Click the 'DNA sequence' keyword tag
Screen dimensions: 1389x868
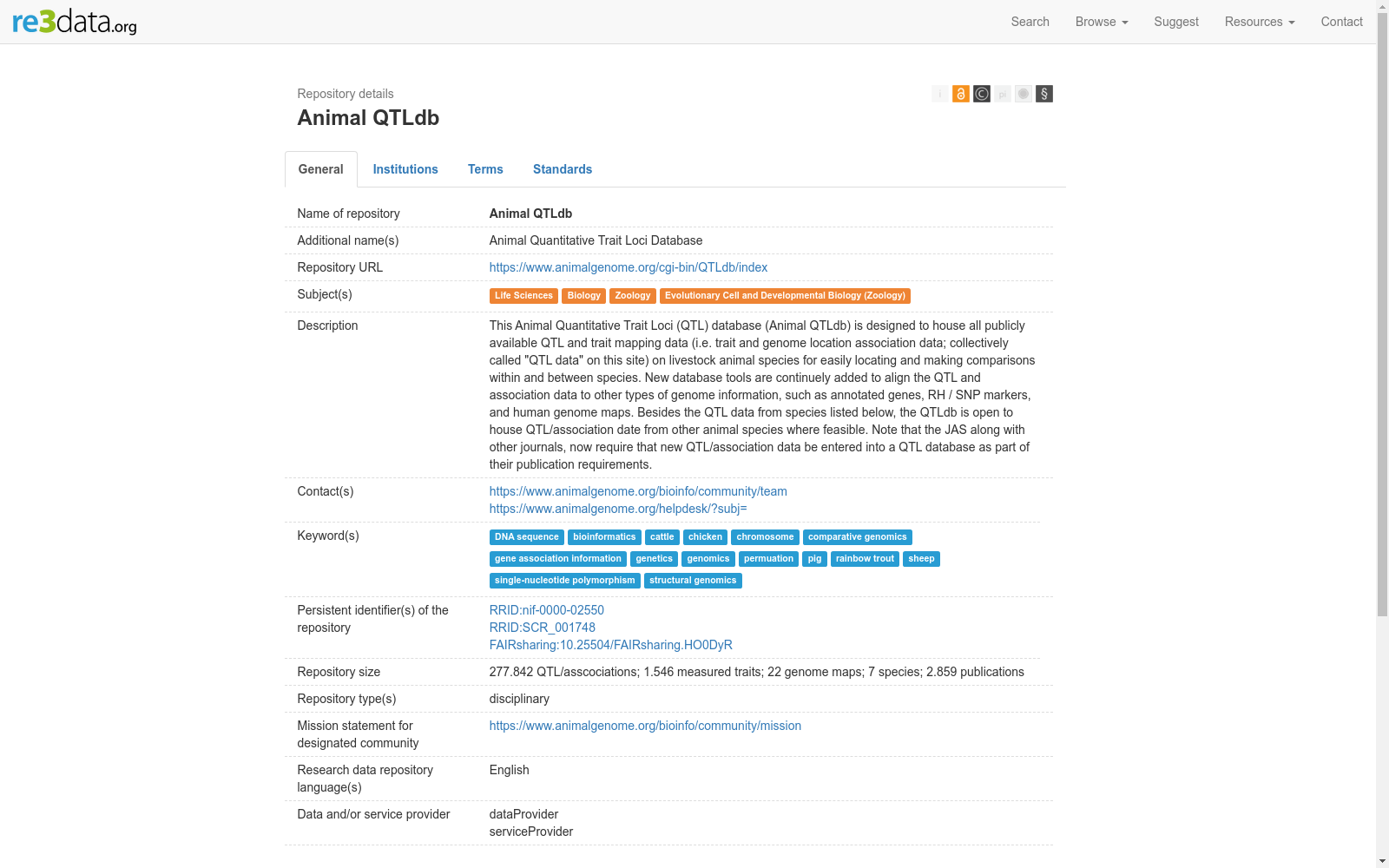click(527, 537)
